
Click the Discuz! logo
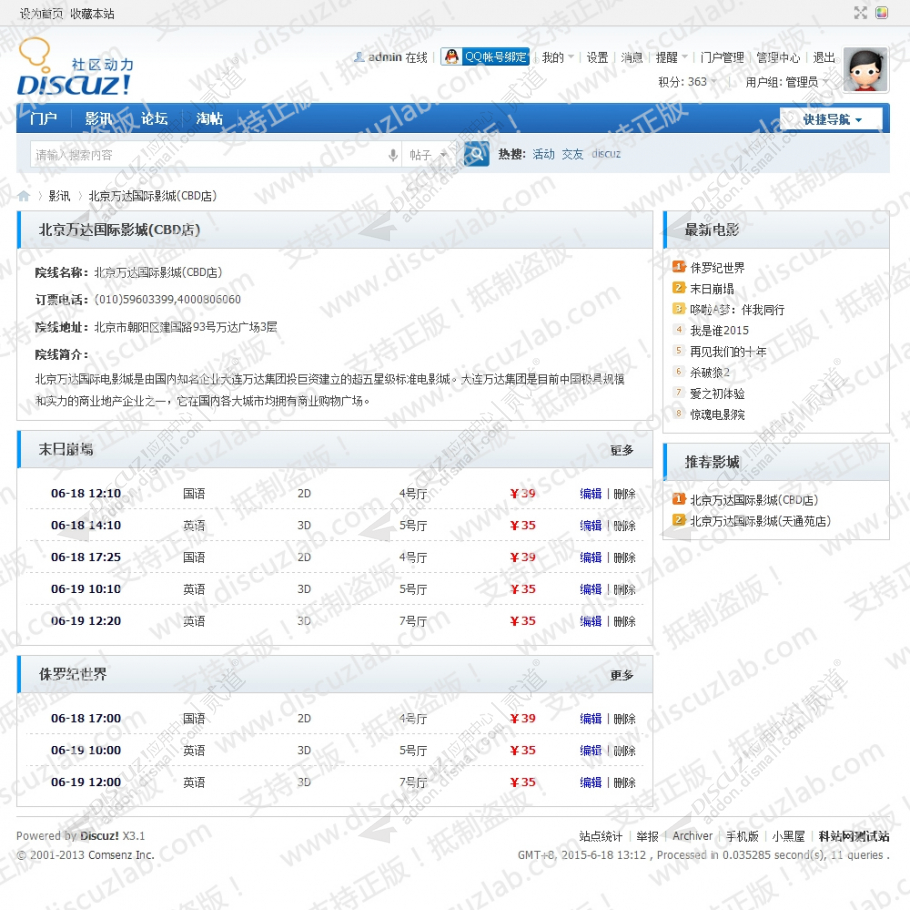click(x=74, y=68)
